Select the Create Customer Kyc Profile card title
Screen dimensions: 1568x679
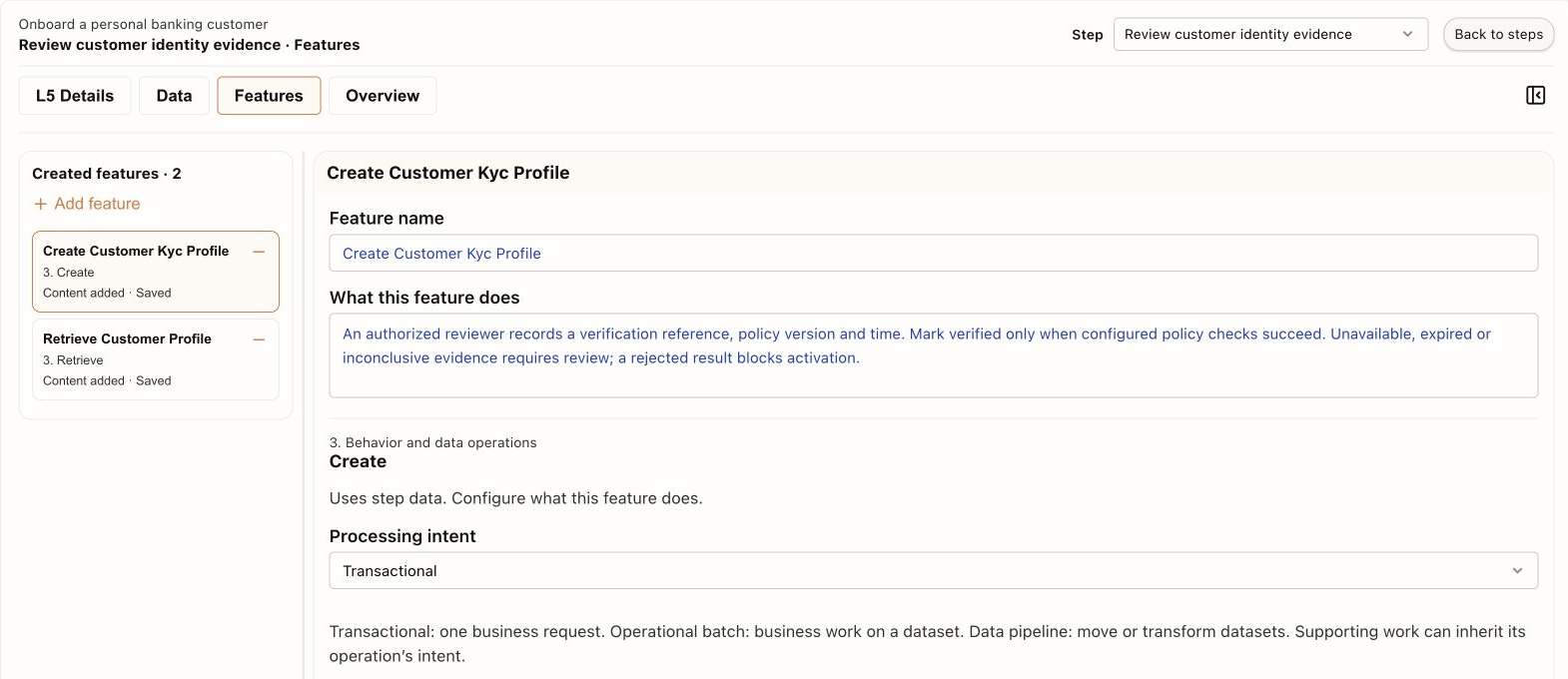pos(136,252)
